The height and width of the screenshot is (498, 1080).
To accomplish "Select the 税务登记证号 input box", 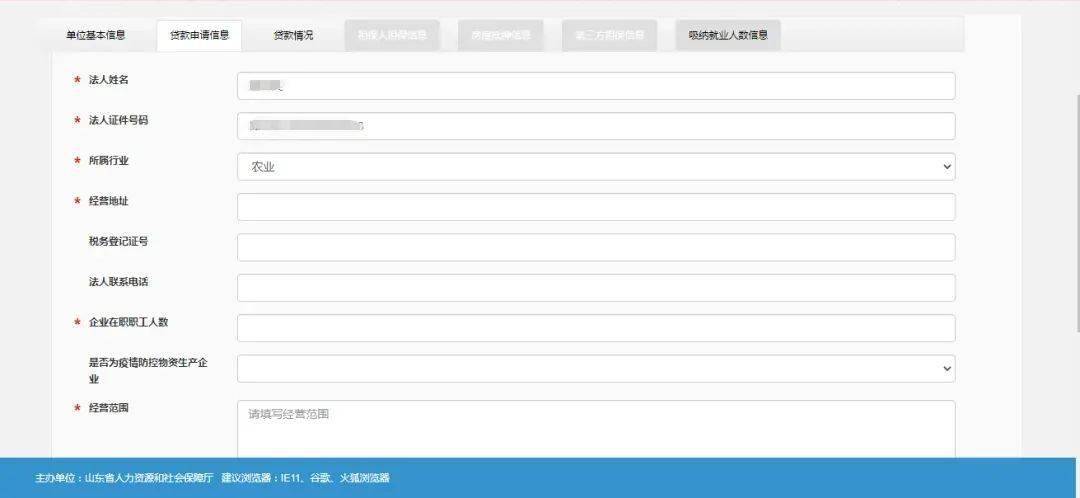I will coord(596,247).
